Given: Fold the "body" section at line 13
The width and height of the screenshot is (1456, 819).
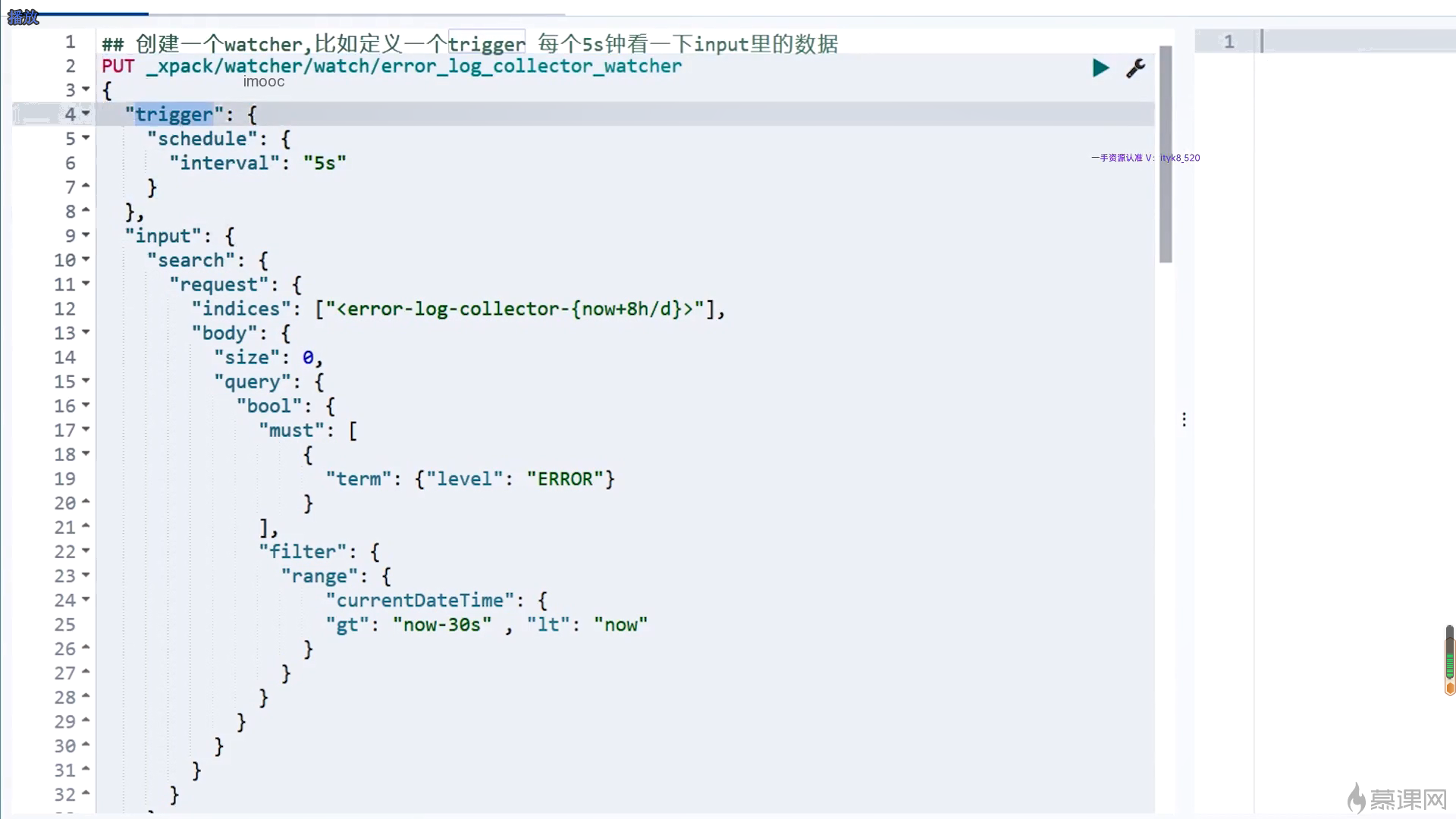Looking at the screenshot, I should [x=86, y=332].
